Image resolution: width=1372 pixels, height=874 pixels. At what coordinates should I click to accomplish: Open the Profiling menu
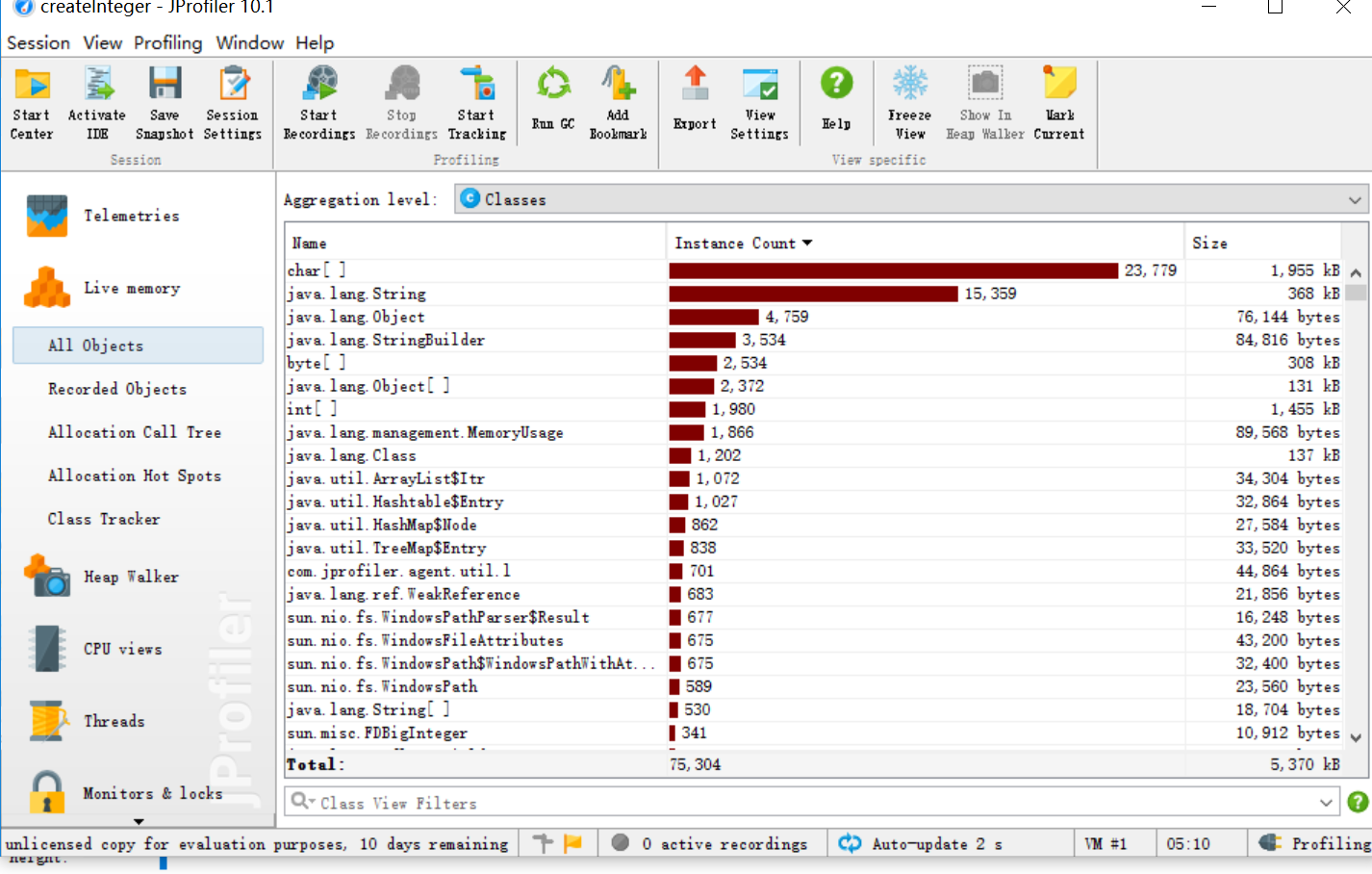tap(168, 43)
